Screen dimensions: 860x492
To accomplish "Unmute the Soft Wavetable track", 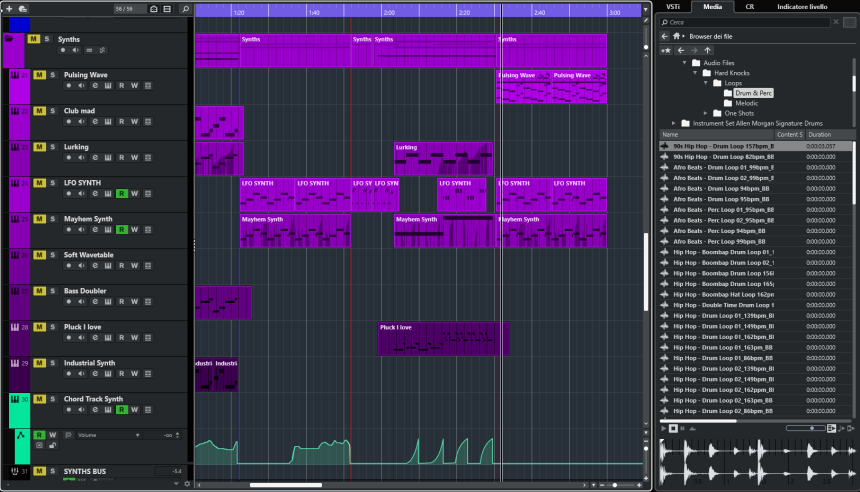I will coord(39,255).
